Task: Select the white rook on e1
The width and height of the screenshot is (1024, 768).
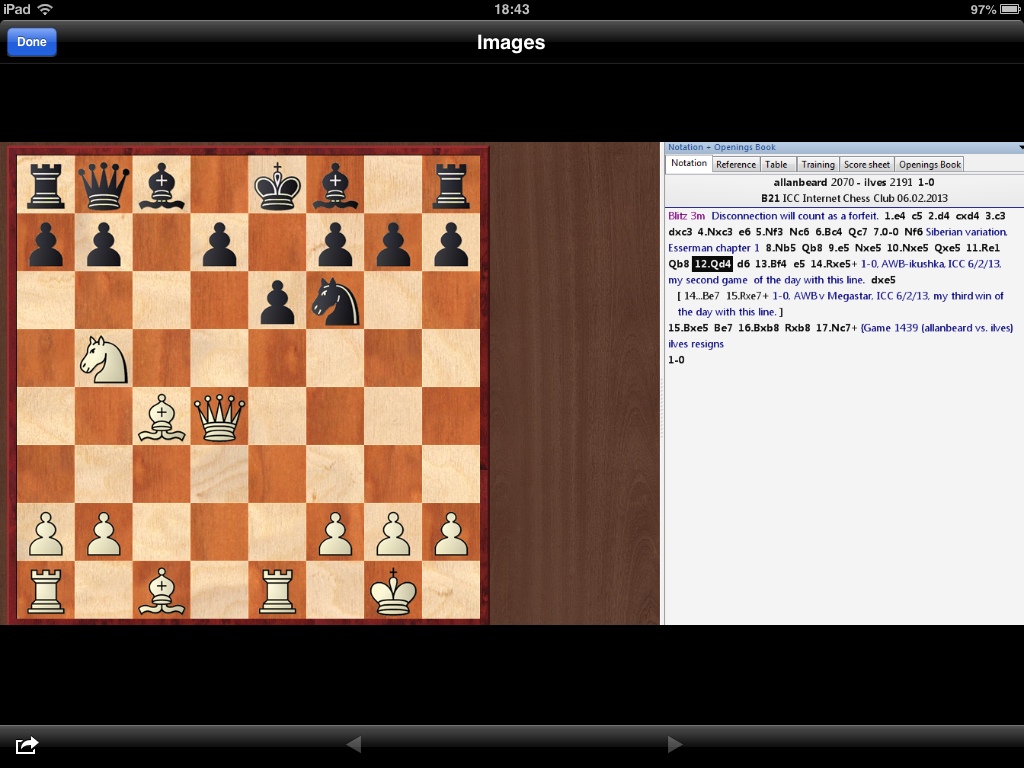Action: pos(278,590)
